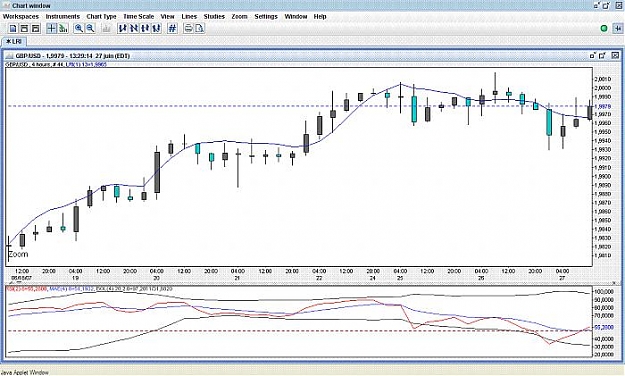Close the GBP/USD inner chart window

[615, 56]
